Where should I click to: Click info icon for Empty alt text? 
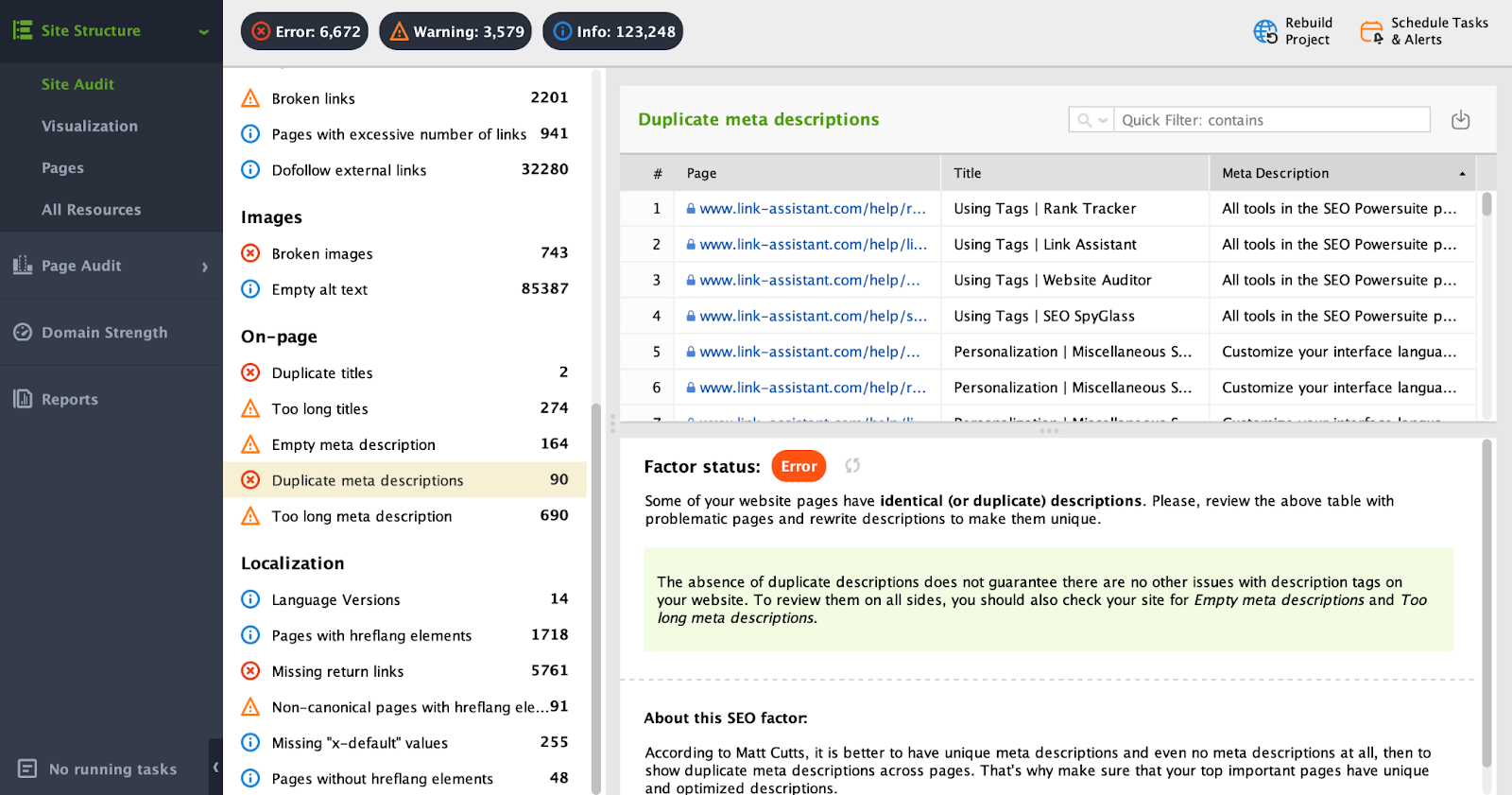coord(250,288)
